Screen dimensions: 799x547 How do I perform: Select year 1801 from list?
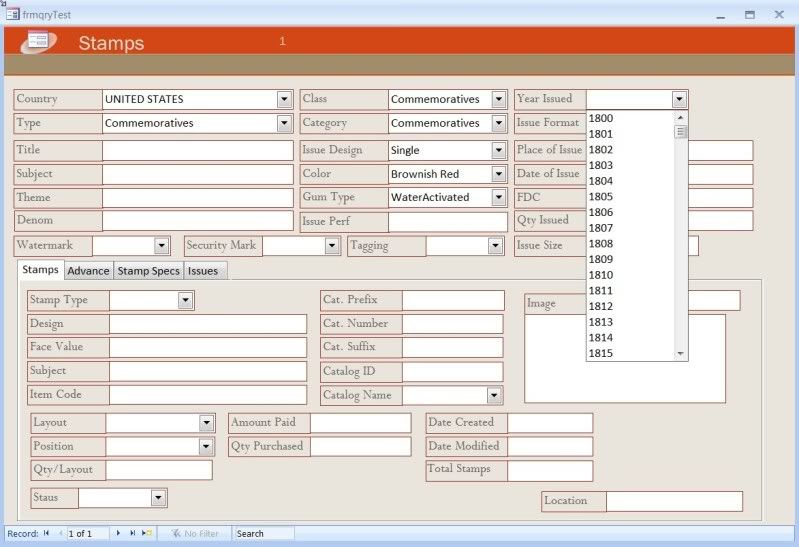click(630, 134)
